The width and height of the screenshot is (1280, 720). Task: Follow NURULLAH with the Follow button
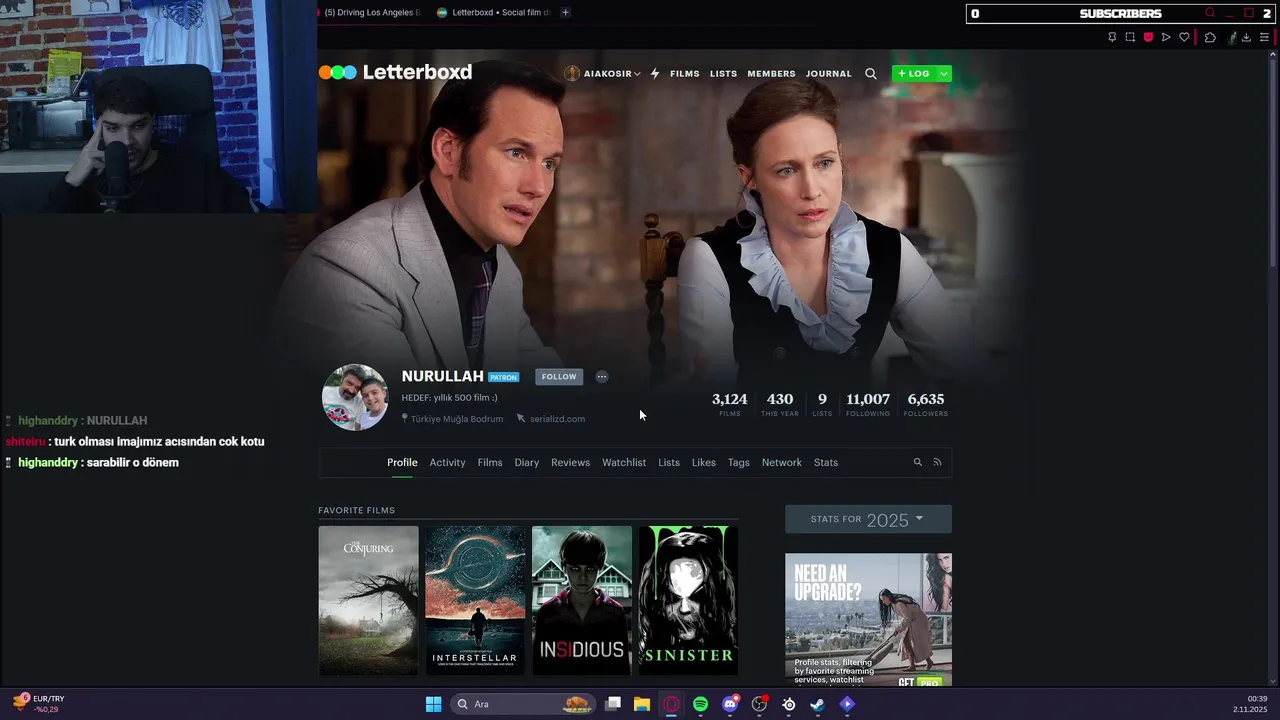coord(559,377)
